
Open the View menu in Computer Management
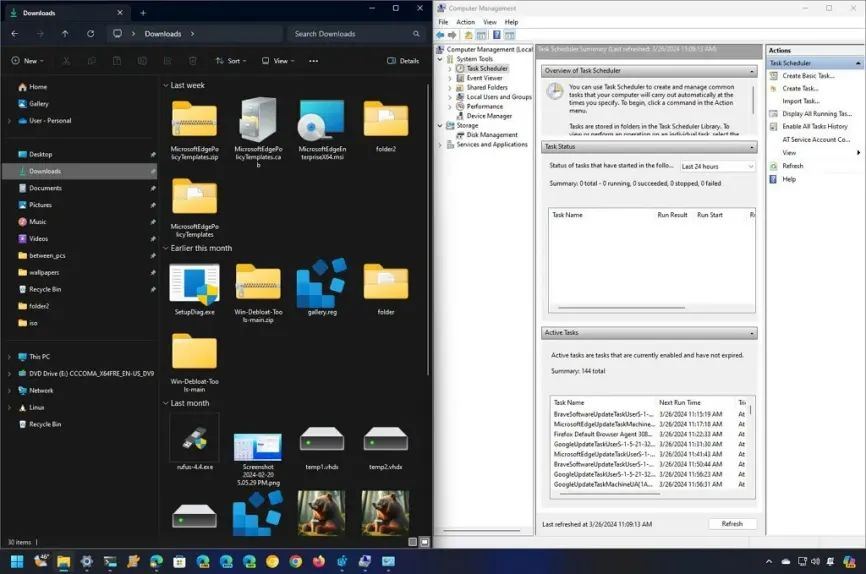[489, 21]
